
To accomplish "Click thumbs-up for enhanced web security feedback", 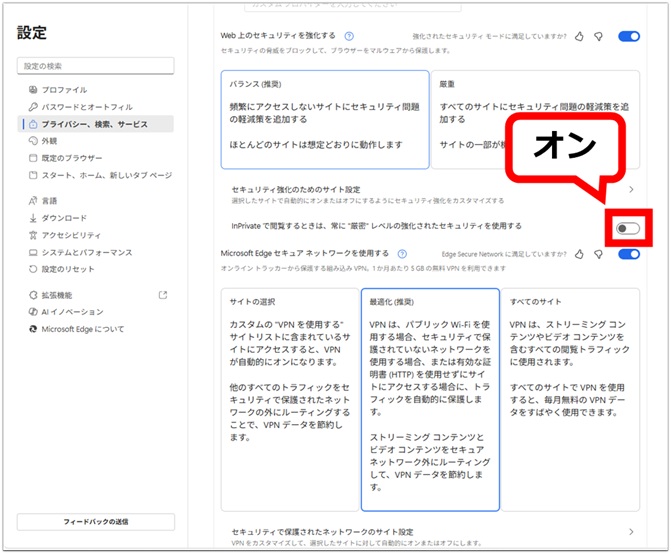I will (x=579, y=36).
